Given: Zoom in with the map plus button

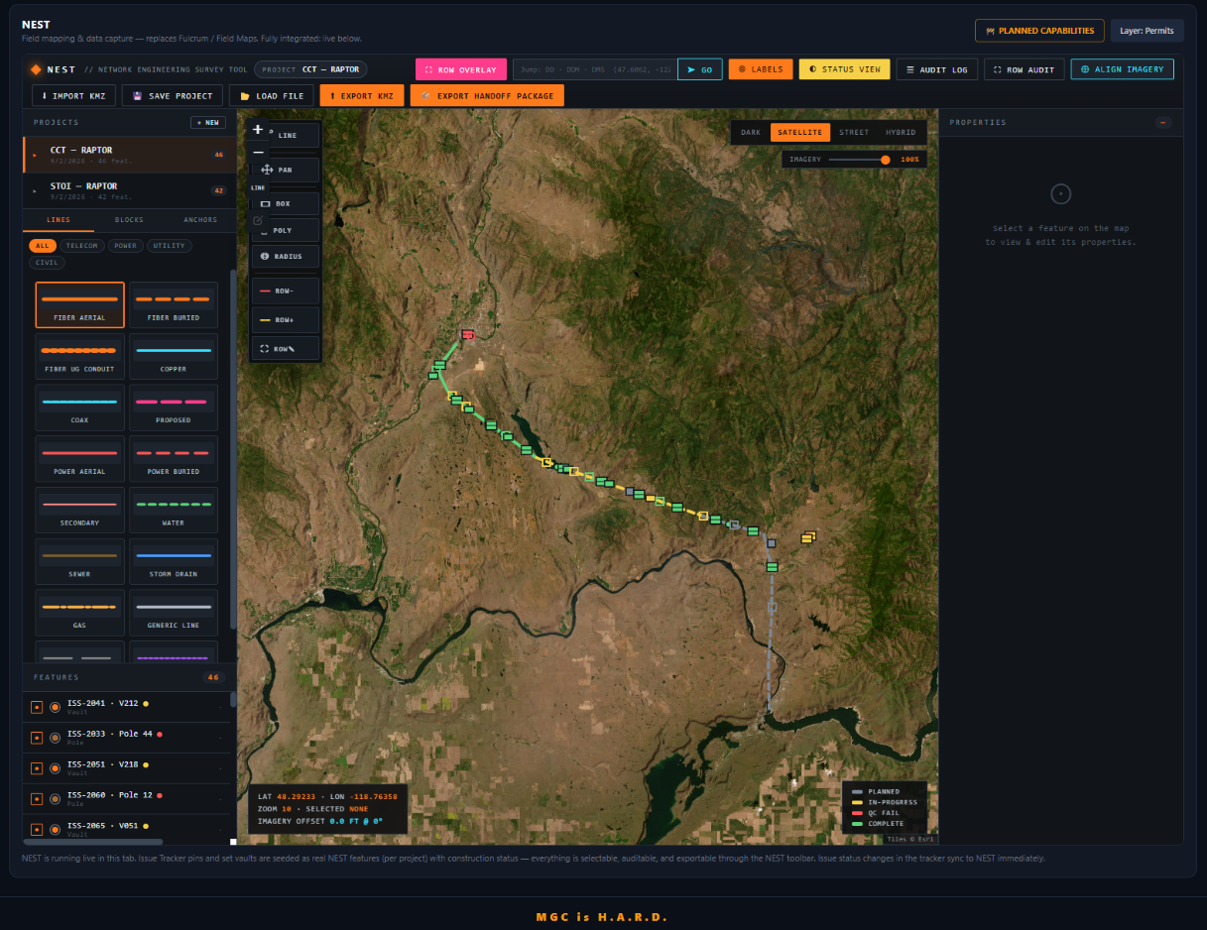Looking at the screenshot, I should 258,130.
